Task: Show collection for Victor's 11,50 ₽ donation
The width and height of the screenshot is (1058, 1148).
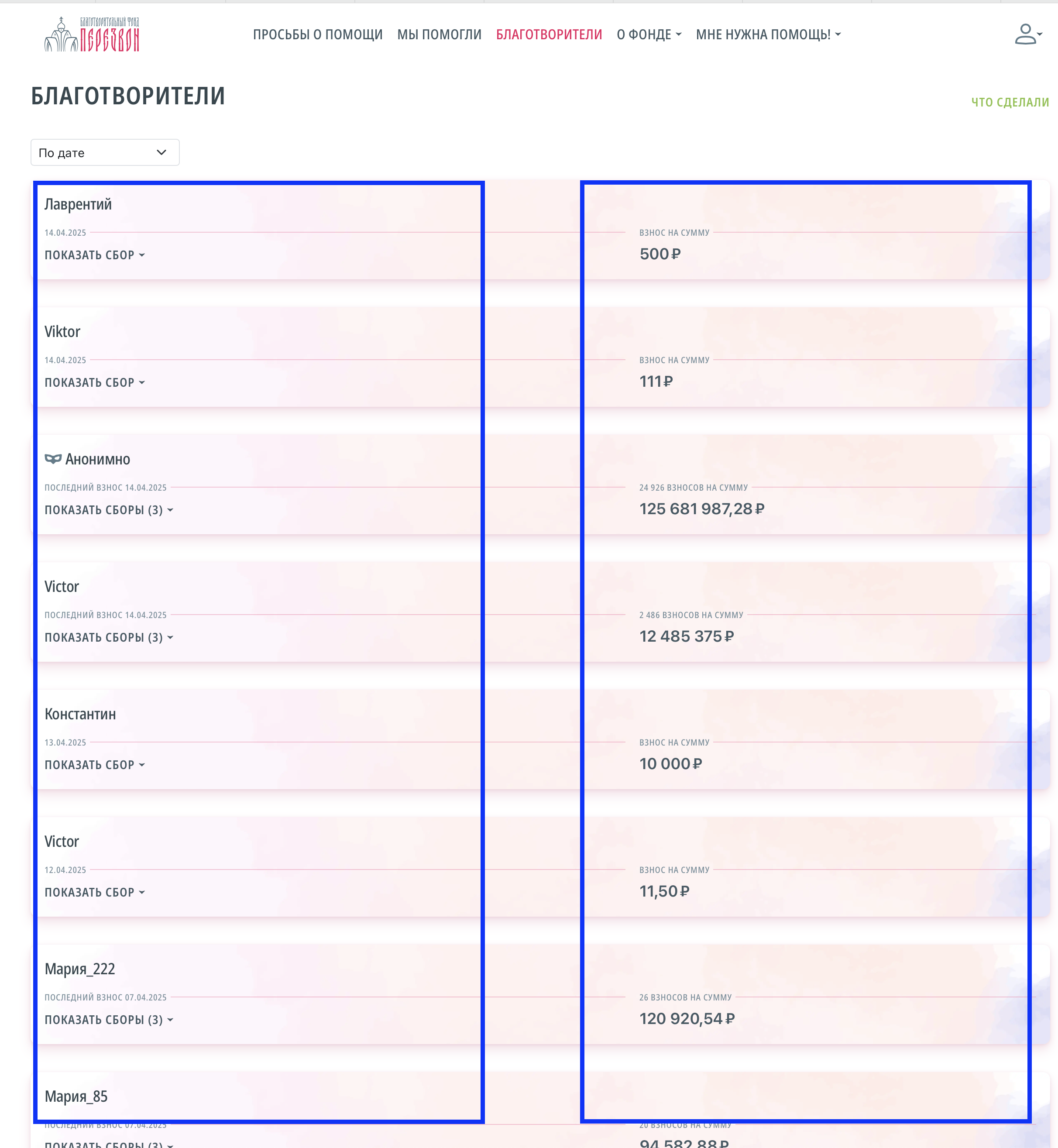Action: tap(94, 893)
